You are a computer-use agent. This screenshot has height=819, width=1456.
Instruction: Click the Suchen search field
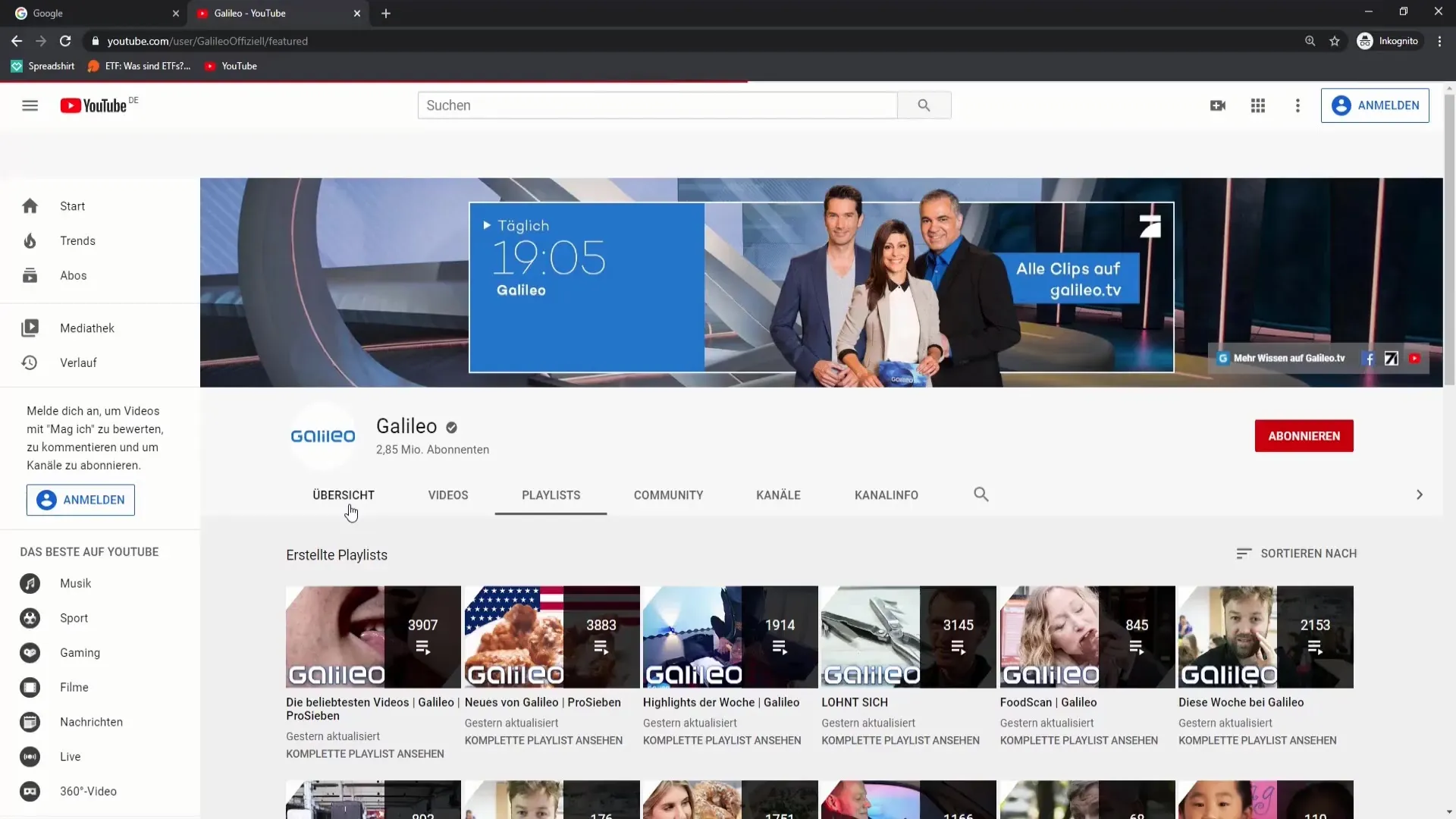click(x=657, y=105)
